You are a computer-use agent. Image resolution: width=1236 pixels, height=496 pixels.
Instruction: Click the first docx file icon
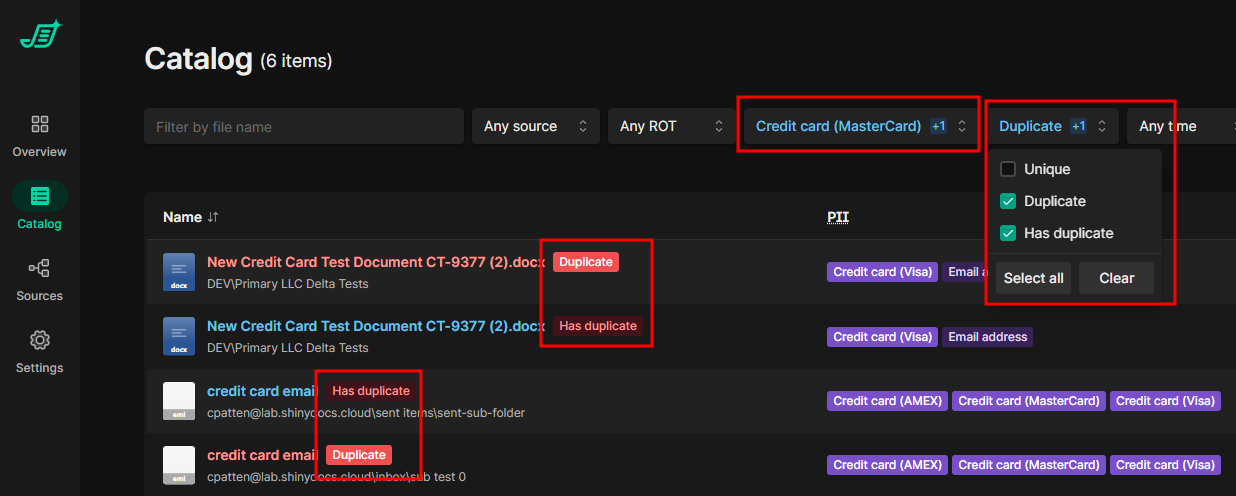coord(179,272)
